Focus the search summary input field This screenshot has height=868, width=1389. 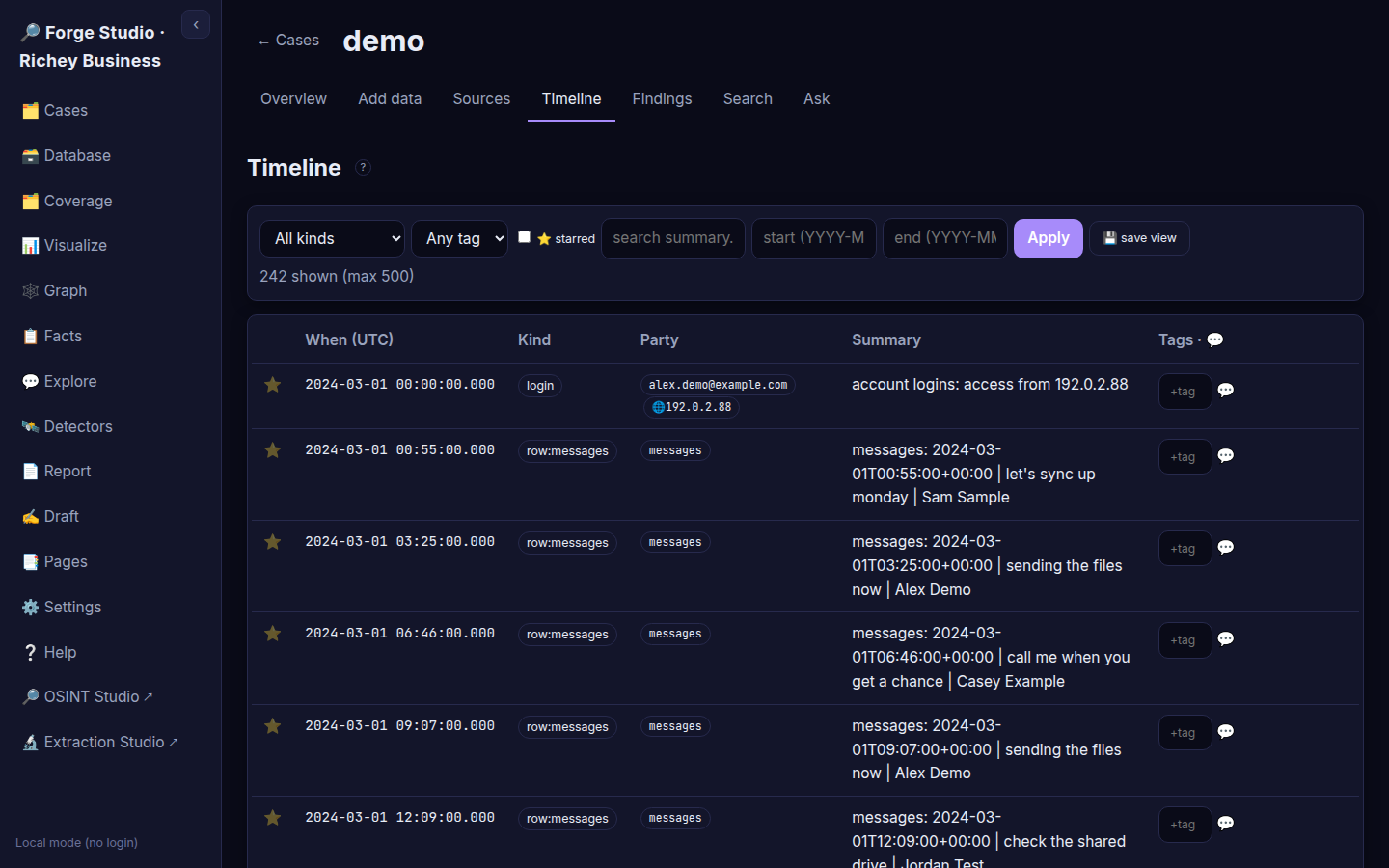tap(673, 238)
